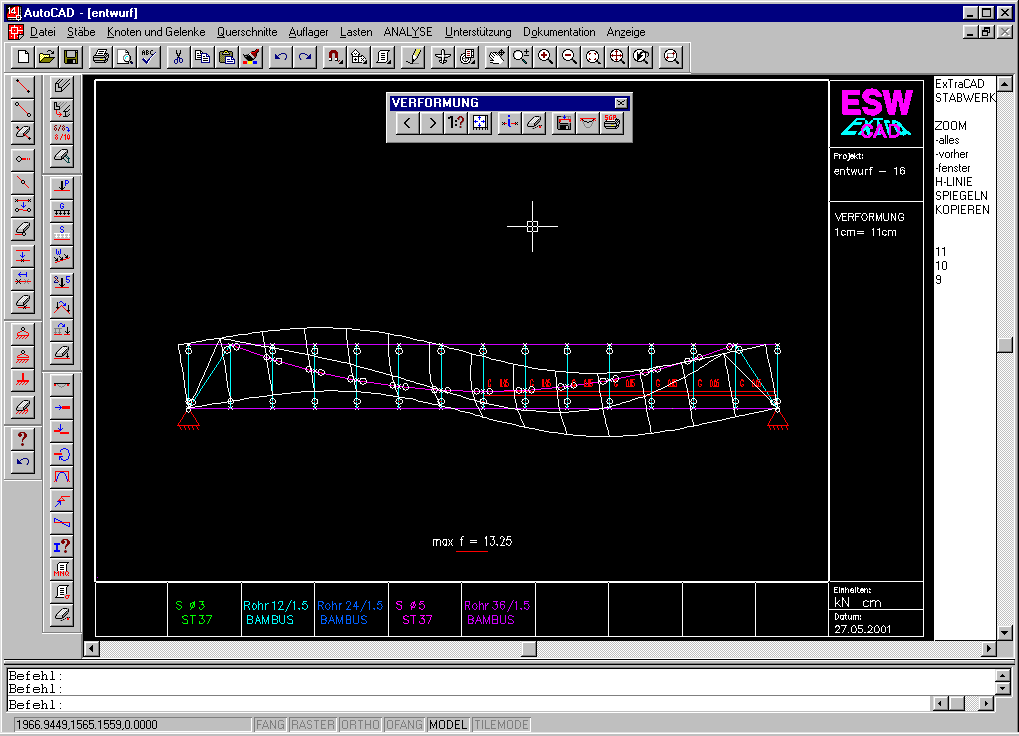This screenshot has height=736, width=1019.
Task: Choose -alles in the ZOOM screen menu
Action: pos(948,140)
